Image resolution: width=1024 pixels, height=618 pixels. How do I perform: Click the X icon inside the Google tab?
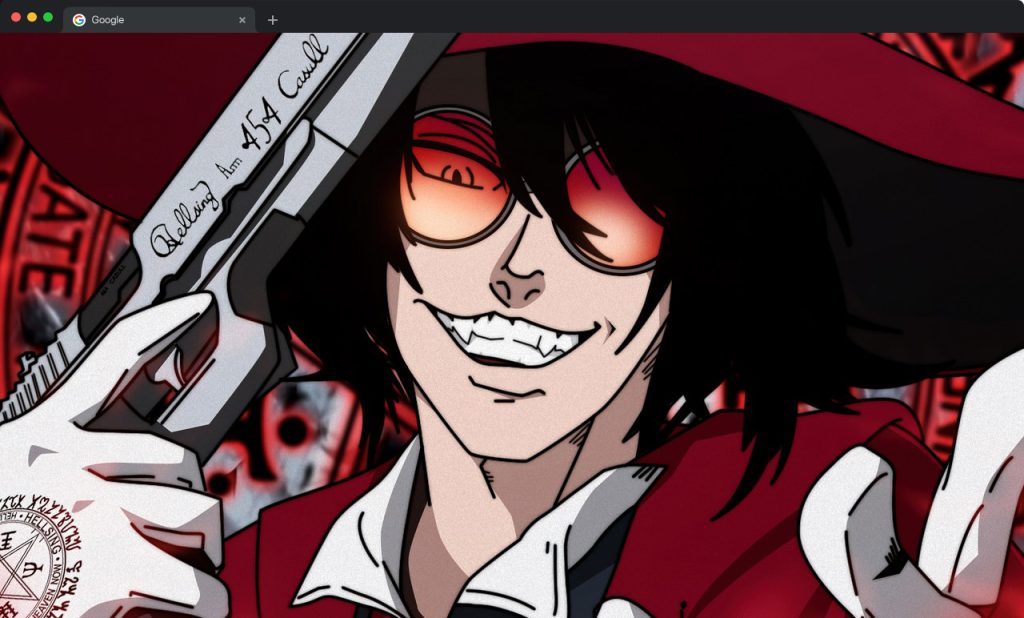click(242, 18)
